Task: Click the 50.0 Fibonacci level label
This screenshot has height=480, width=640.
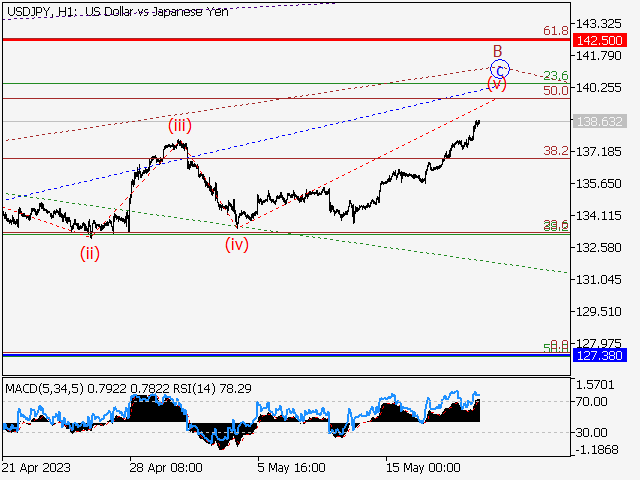Action: click(556, 91)
